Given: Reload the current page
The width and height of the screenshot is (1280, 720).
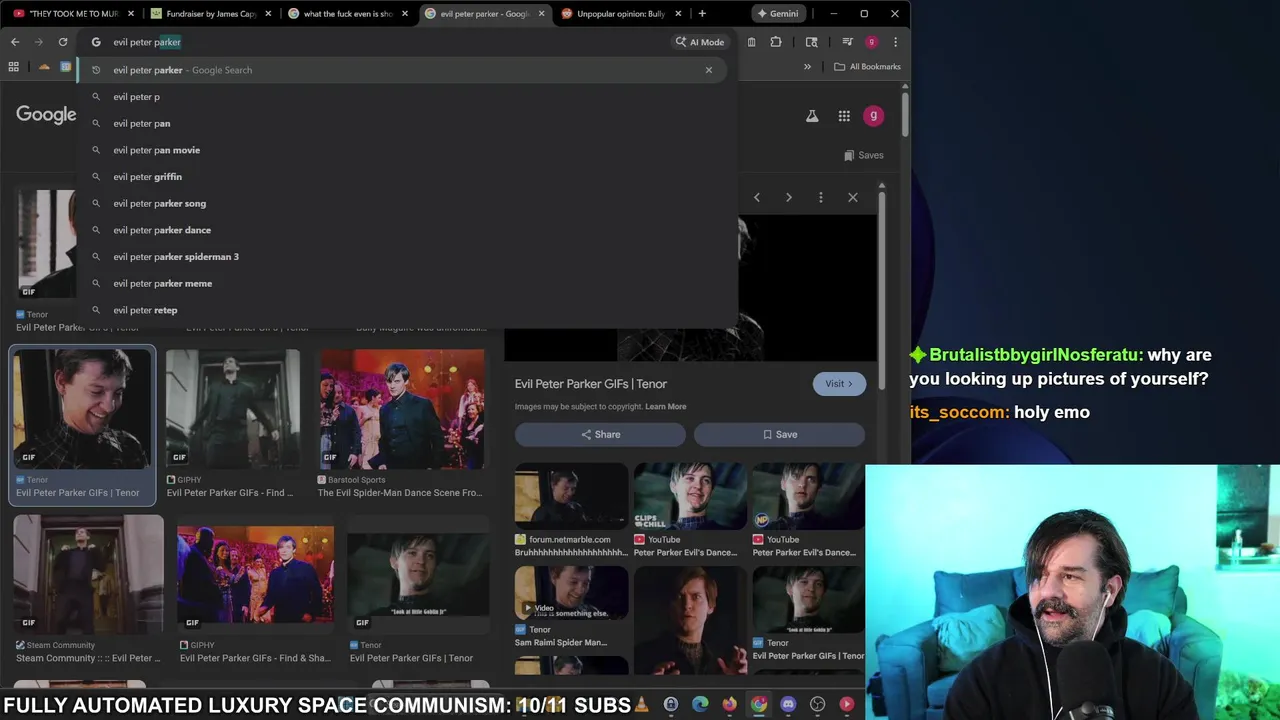Looking at the screenshot, I should pos(63,42).
